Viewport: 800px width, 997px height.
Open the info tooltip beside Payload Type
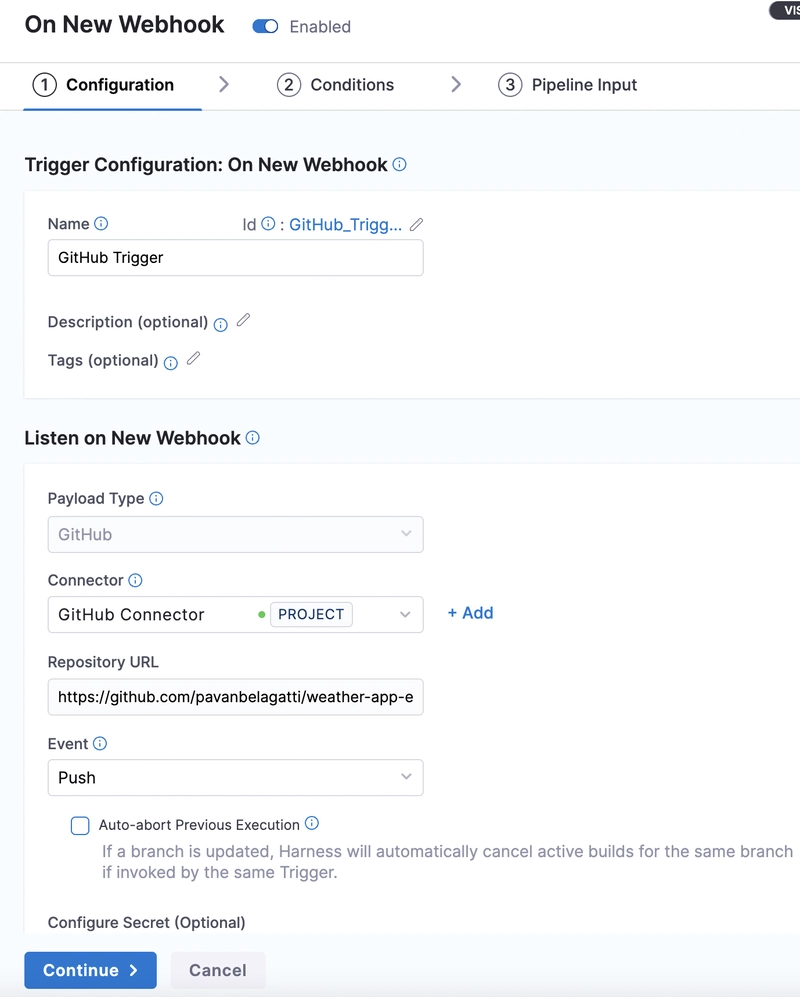coord(156,498)
